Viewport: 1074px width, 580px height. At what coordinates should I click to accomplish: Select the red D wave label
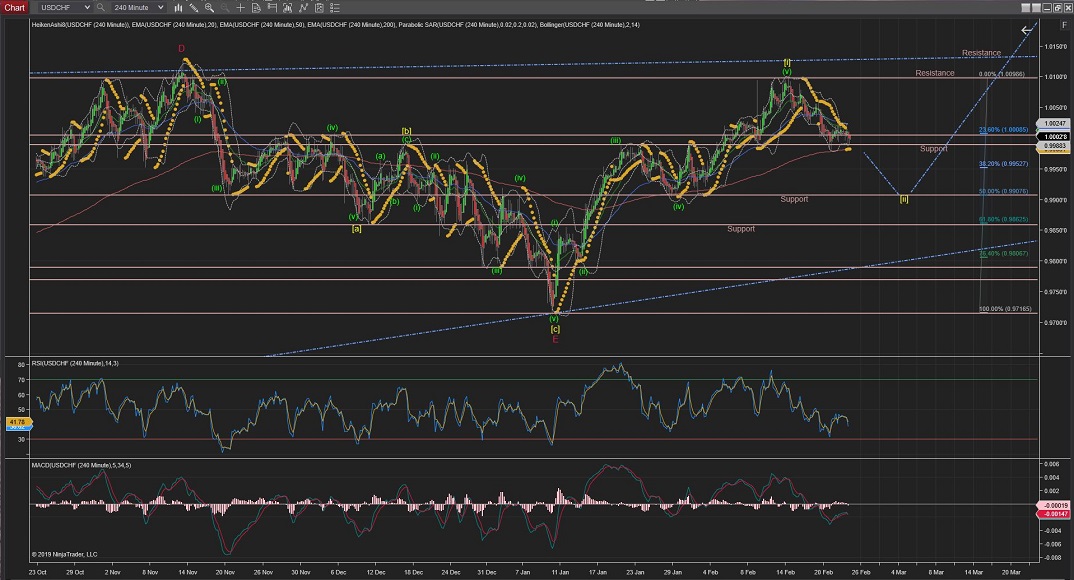[182, 49]
